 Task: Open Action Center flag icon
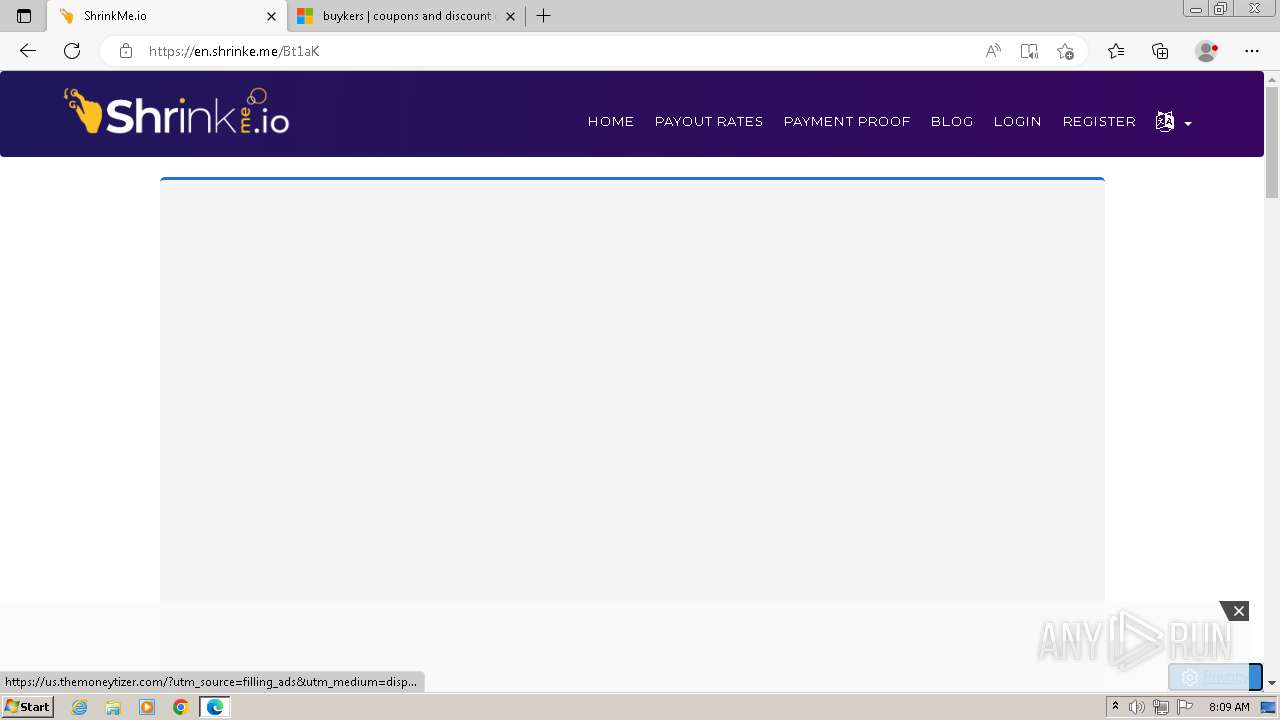(x=1185, y=707)
